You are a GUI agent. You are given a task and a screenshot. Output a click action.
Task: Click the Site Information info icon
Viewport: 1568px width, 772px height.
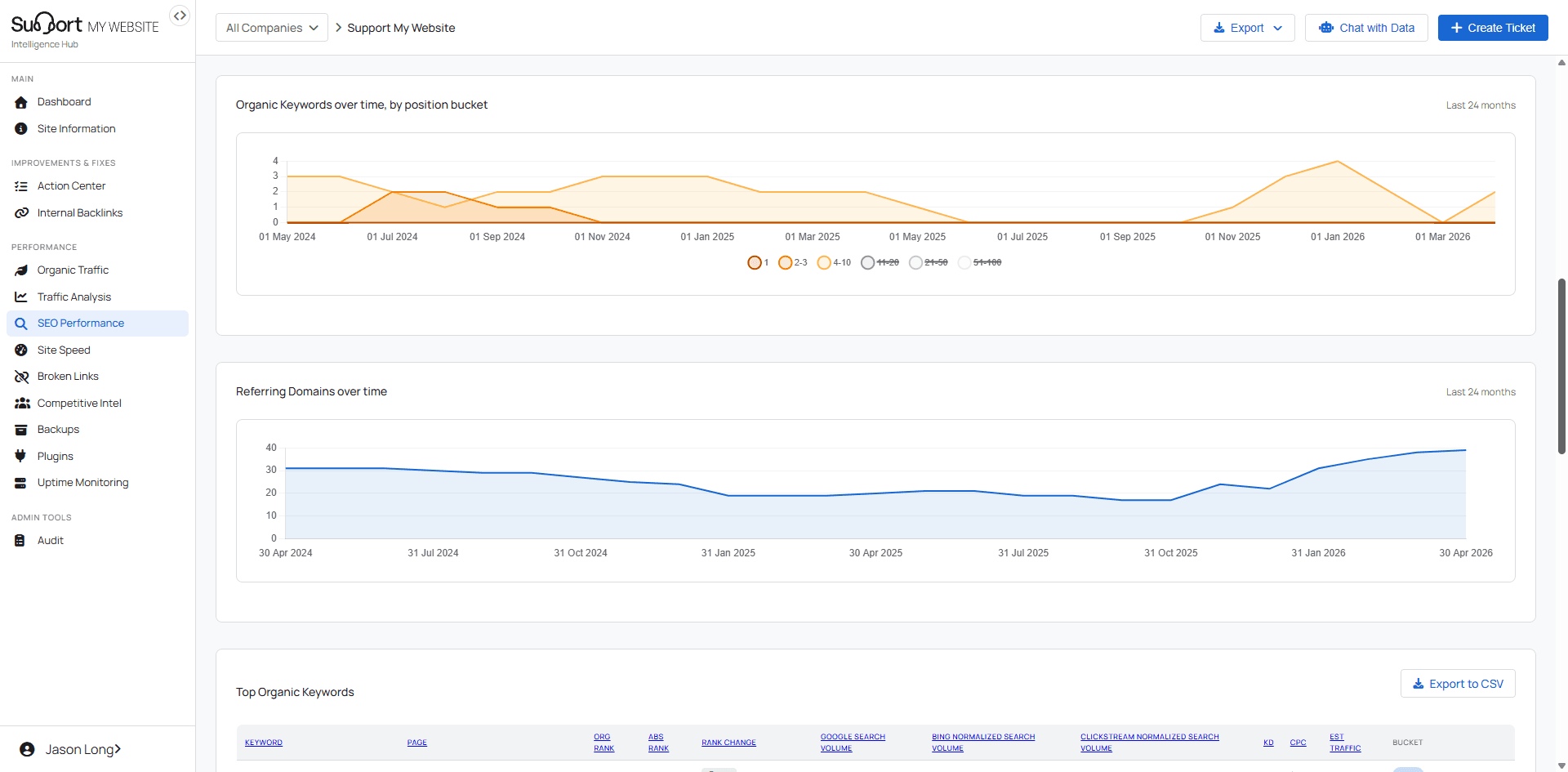[21, 129]
